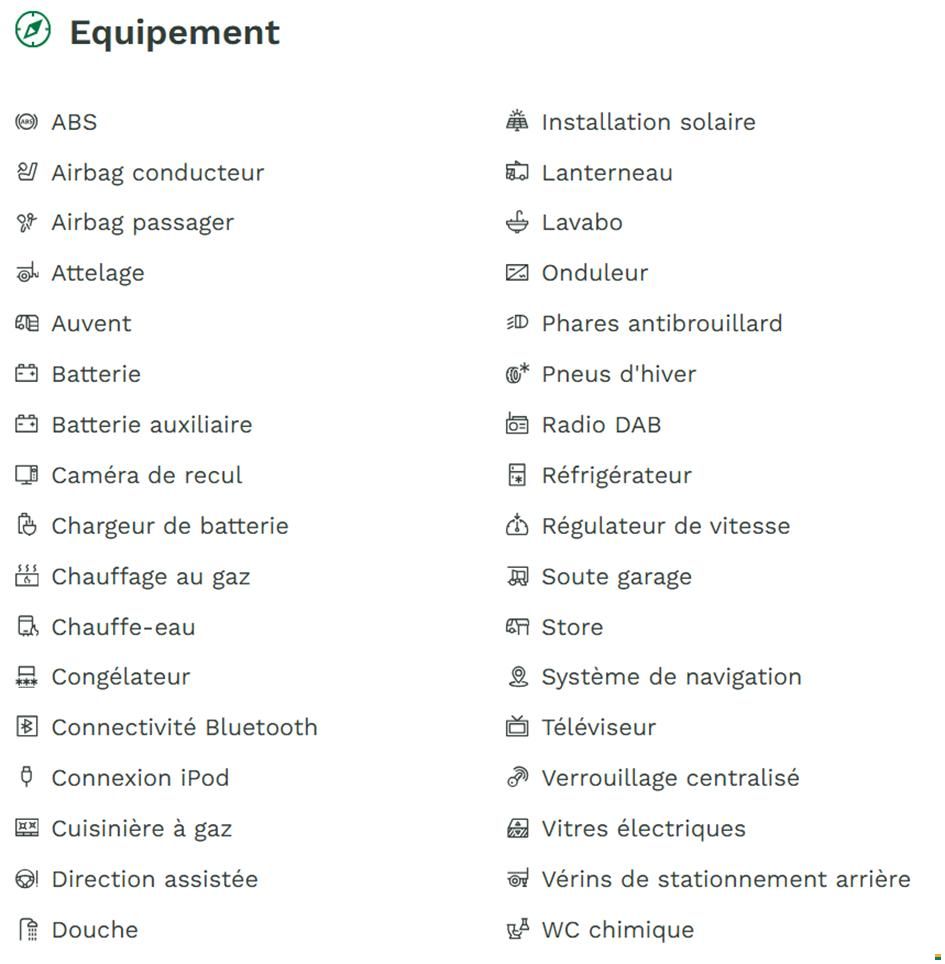Click the battery icon next to Batterie

[x=26, y=374]
